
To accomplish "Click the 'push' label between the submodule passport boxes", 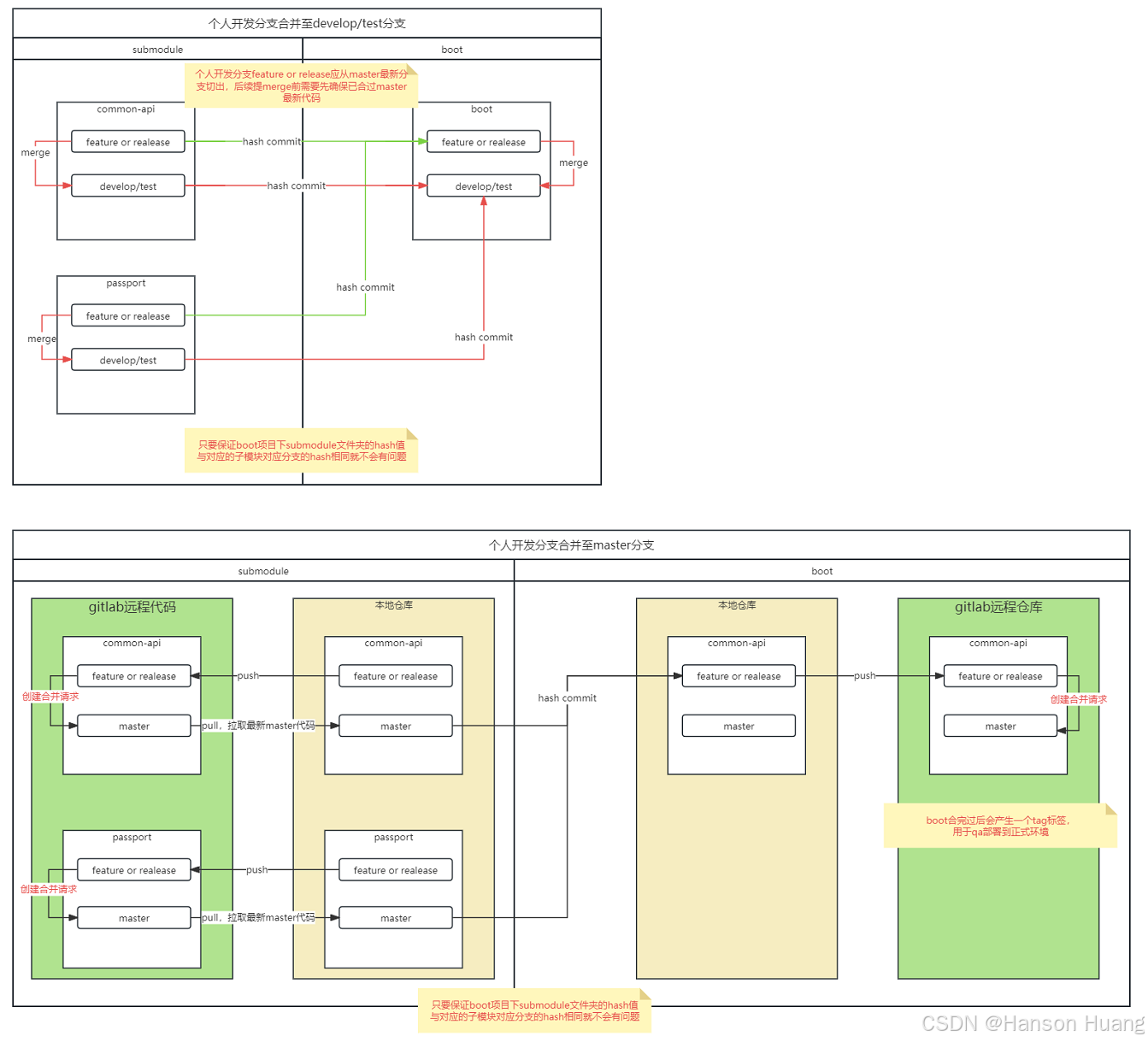I will (256, 869).
